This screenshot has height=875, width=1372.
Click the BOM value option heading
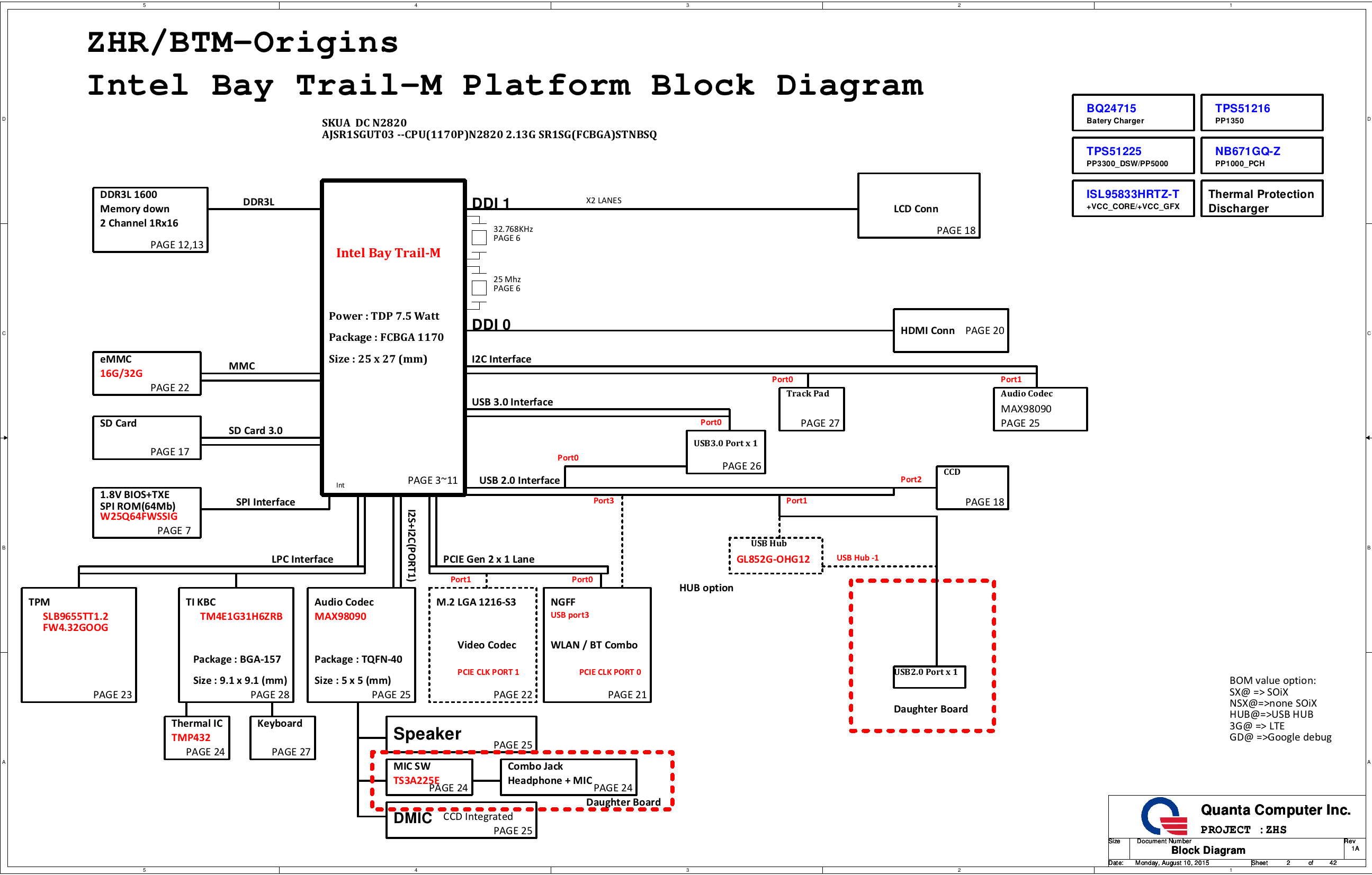[1272, 680]
